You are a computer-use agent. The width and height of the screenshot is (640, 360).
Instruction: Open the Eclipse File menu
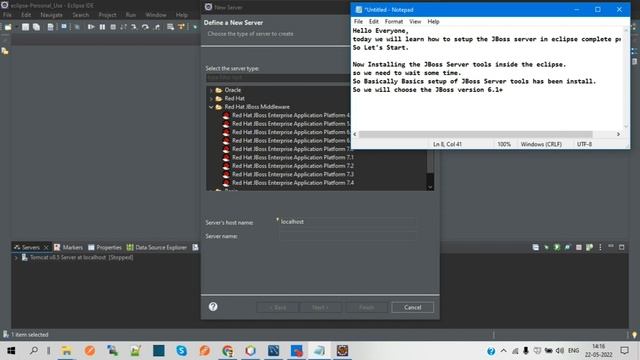[7, 15]
